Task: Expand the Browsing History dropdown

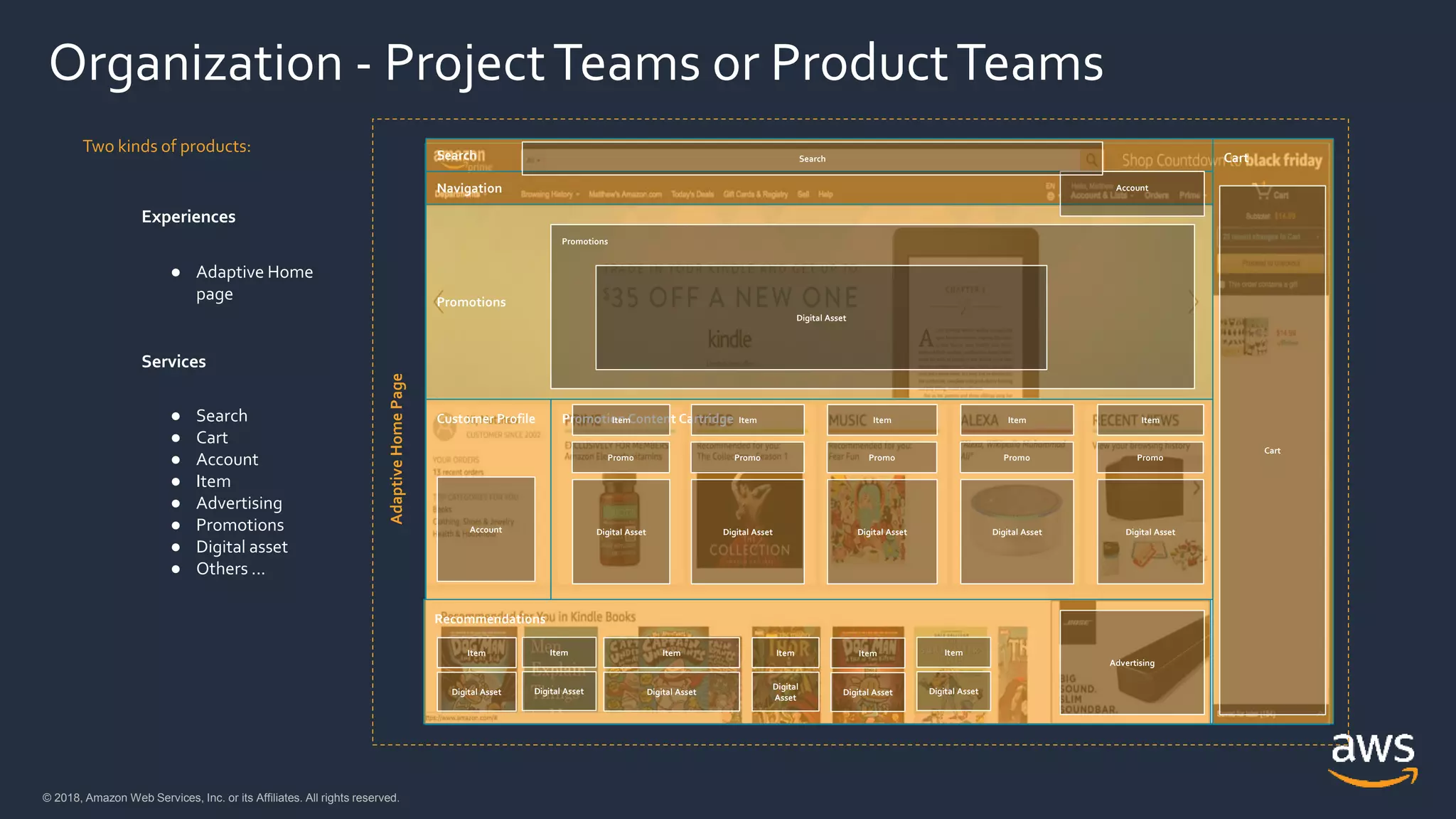Action: tap(550, 194)
